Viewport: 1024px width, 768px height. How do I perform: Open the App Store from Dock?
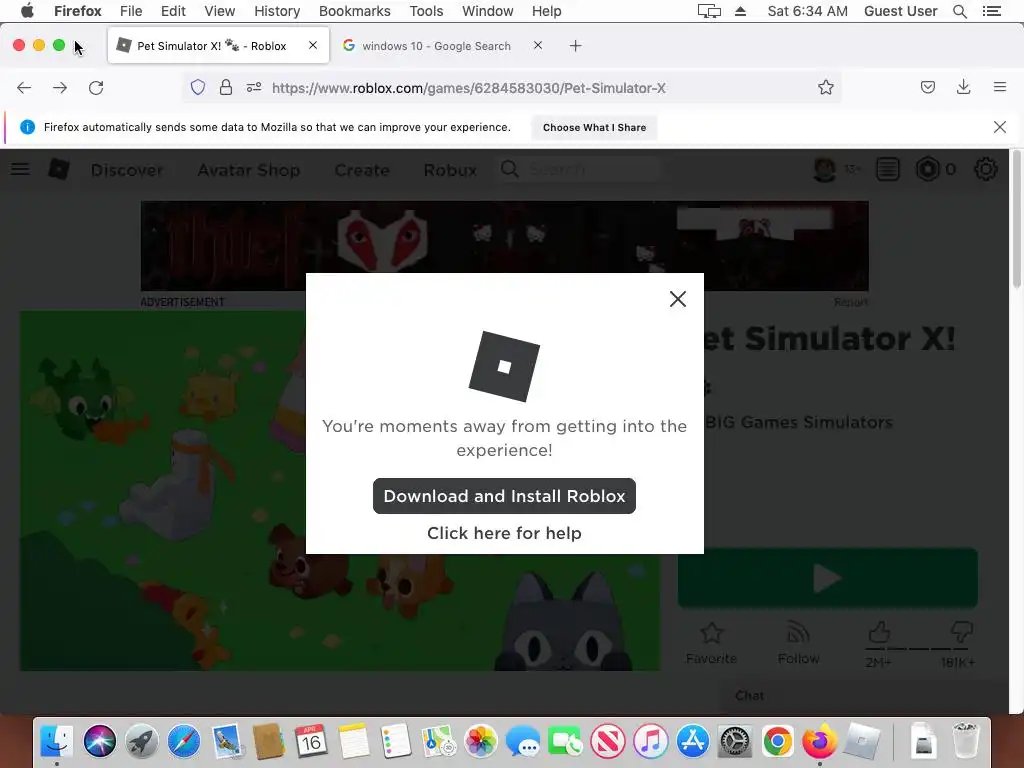point(693,742)
